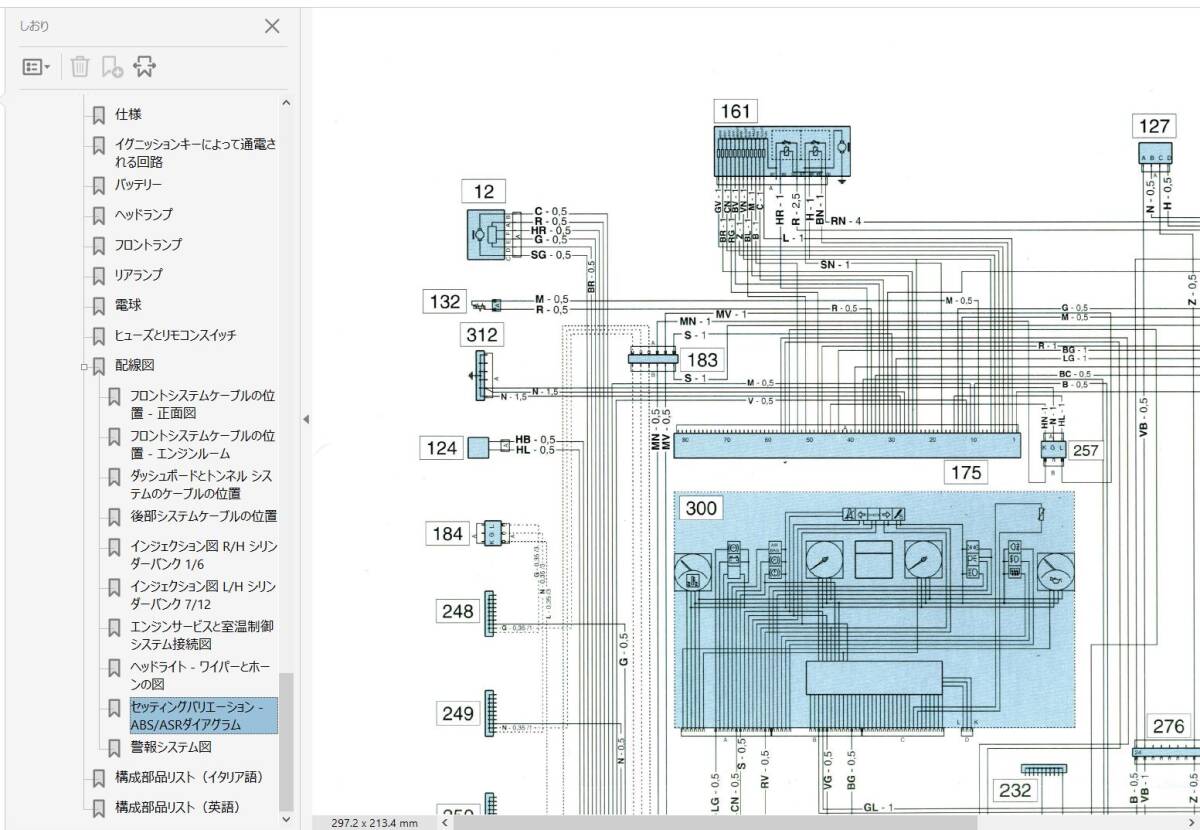Click bookmark icon beside 仕様
Viewport: 1200px width, 830px height.
coord(99,115)
